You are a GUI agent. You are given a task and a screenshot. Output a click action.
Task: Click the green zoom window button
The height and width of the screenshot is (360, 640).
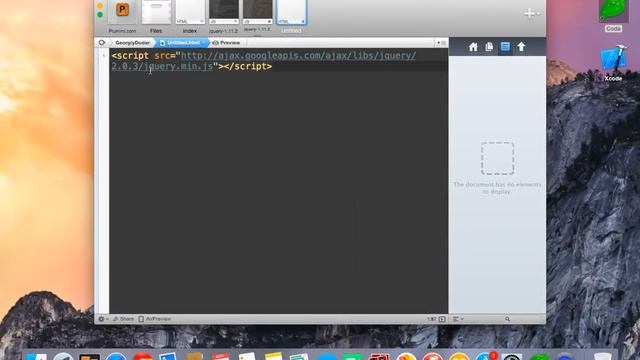pyautogui.click(x=100, y=15)
